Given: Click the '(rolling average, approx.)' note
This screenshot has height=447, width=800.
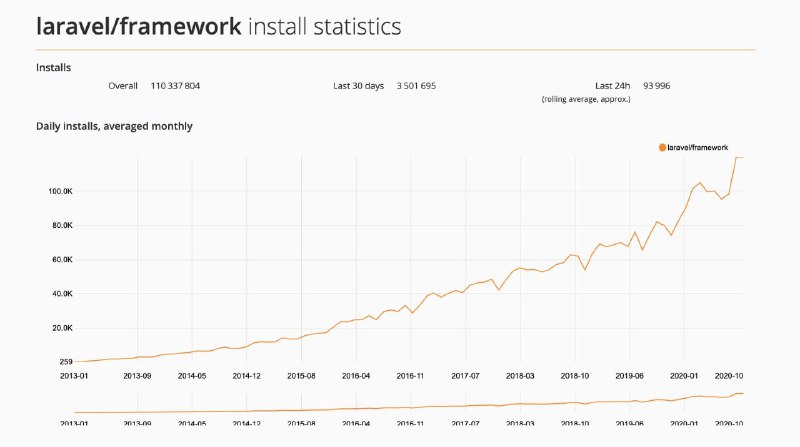Looking at the screenshot, I should point(586,99).
